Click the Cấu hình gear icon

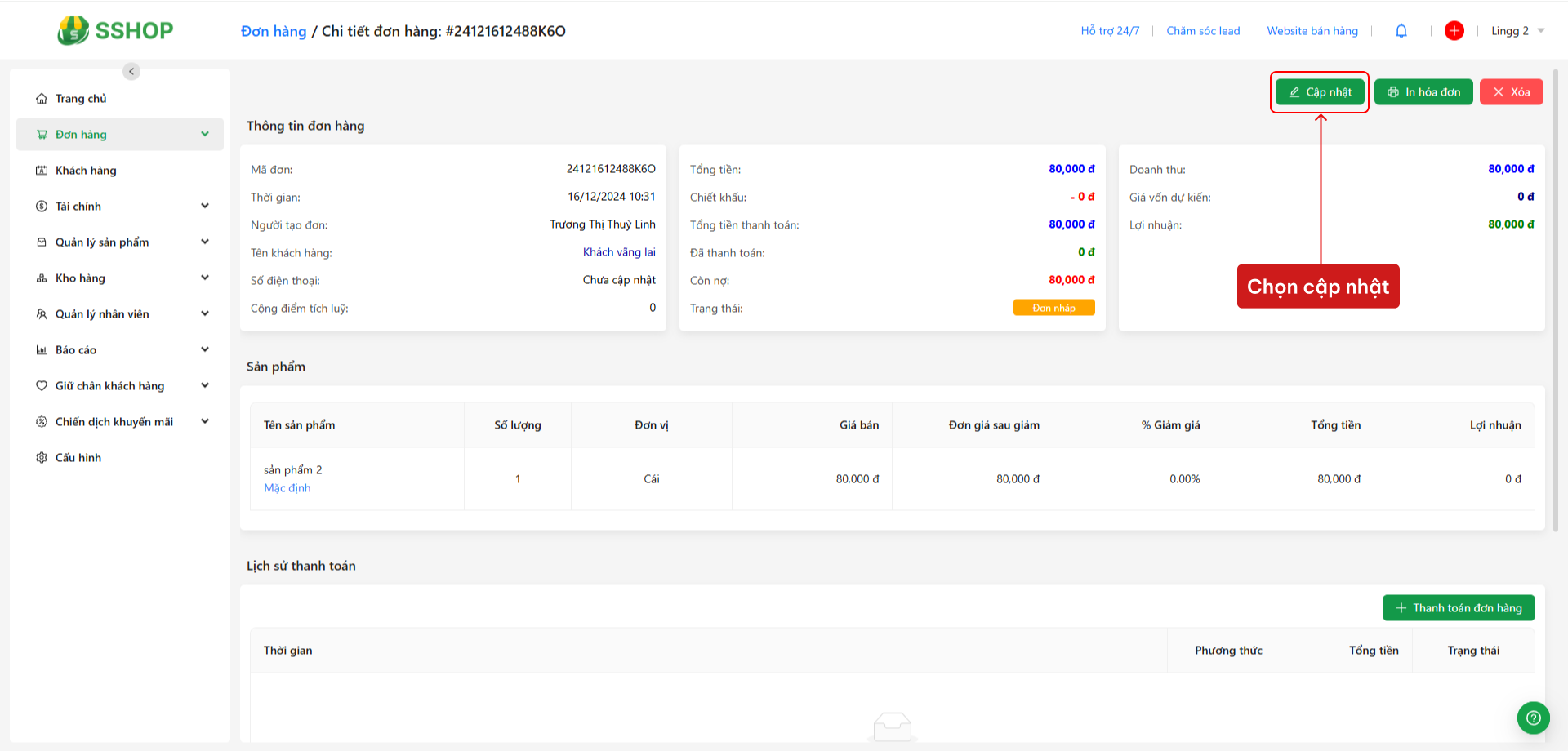pos(42,458)
